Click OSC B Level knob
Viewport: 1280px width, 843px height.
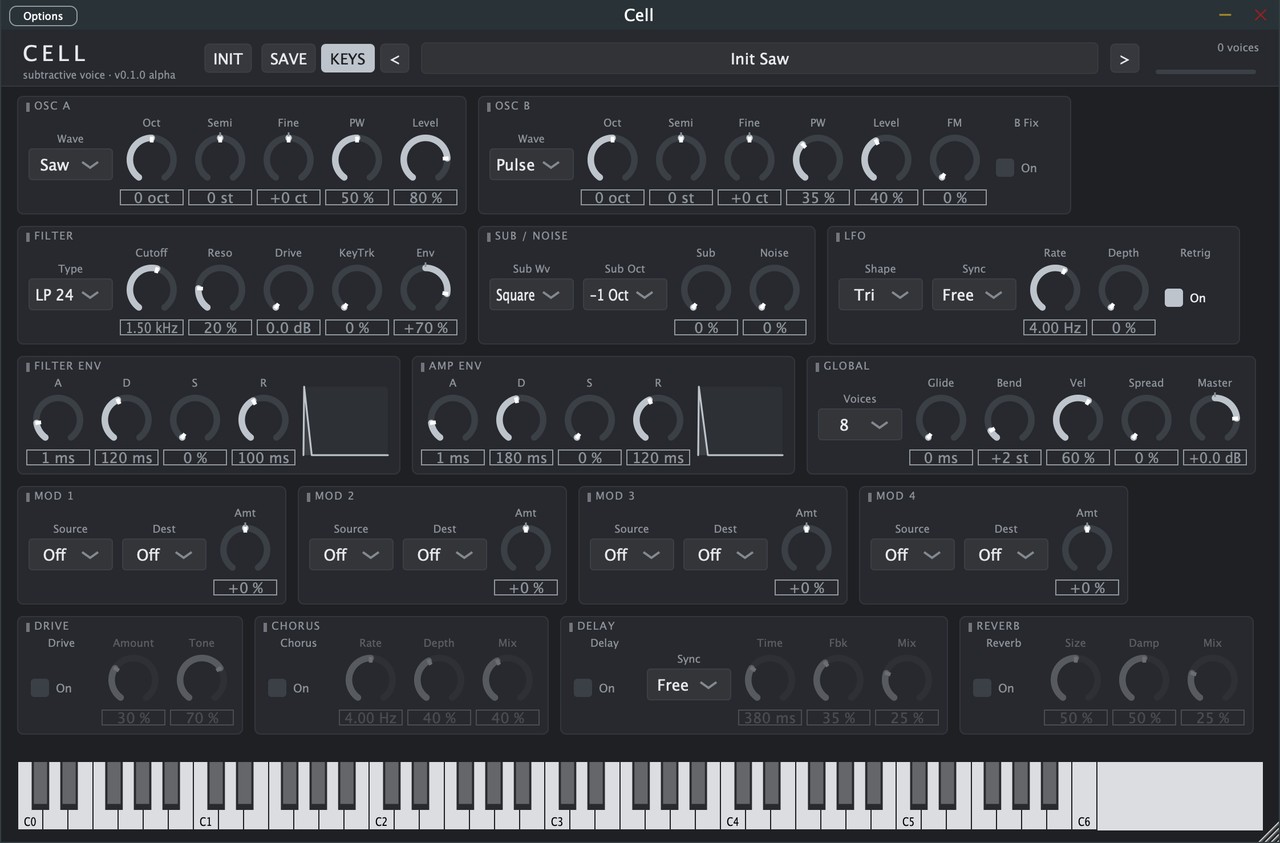[886, 160]
